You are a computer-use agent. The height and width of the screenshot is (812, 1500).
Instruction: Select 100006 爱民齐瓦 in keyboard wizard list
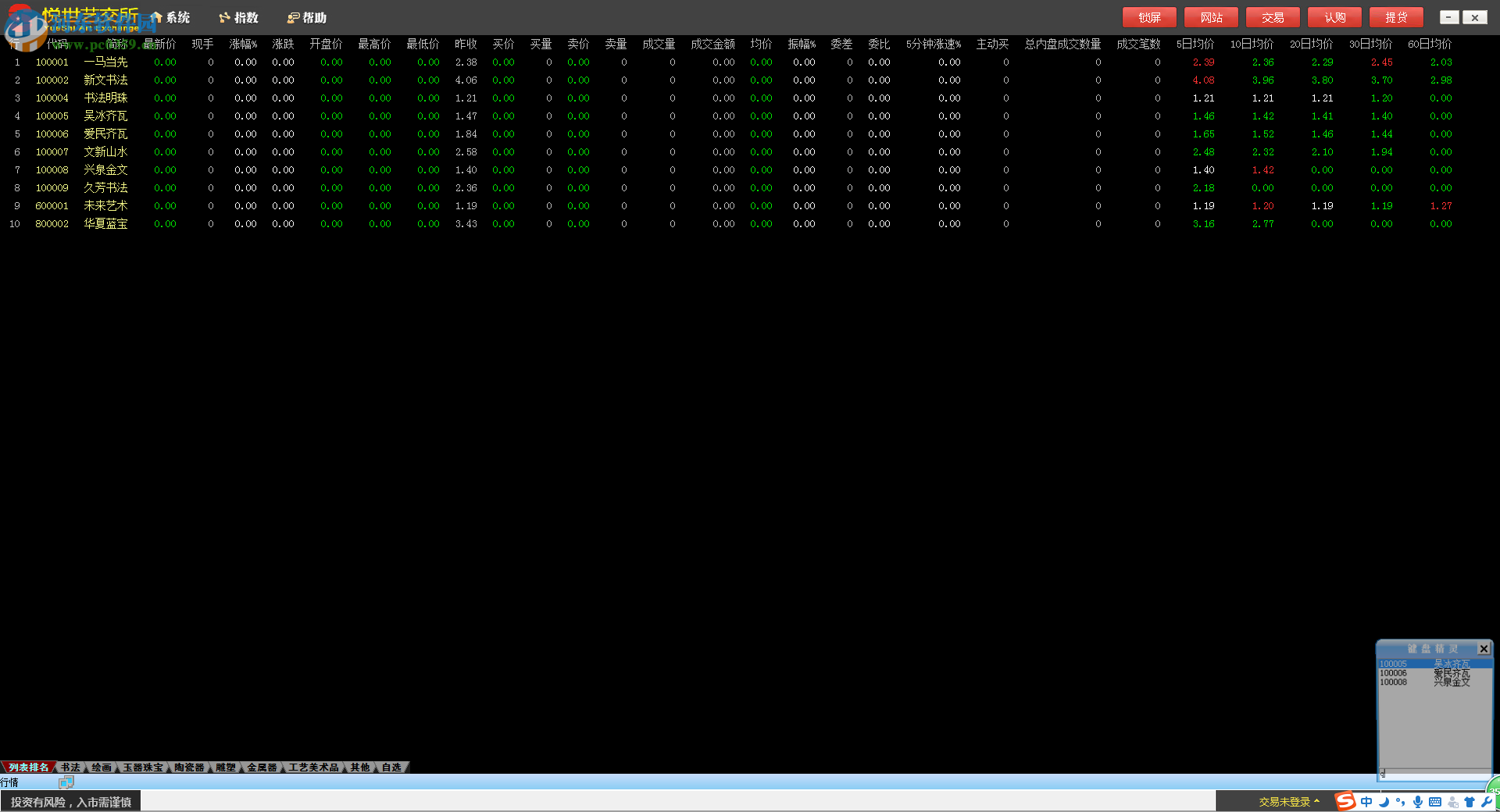click(x=1434, y=673)
